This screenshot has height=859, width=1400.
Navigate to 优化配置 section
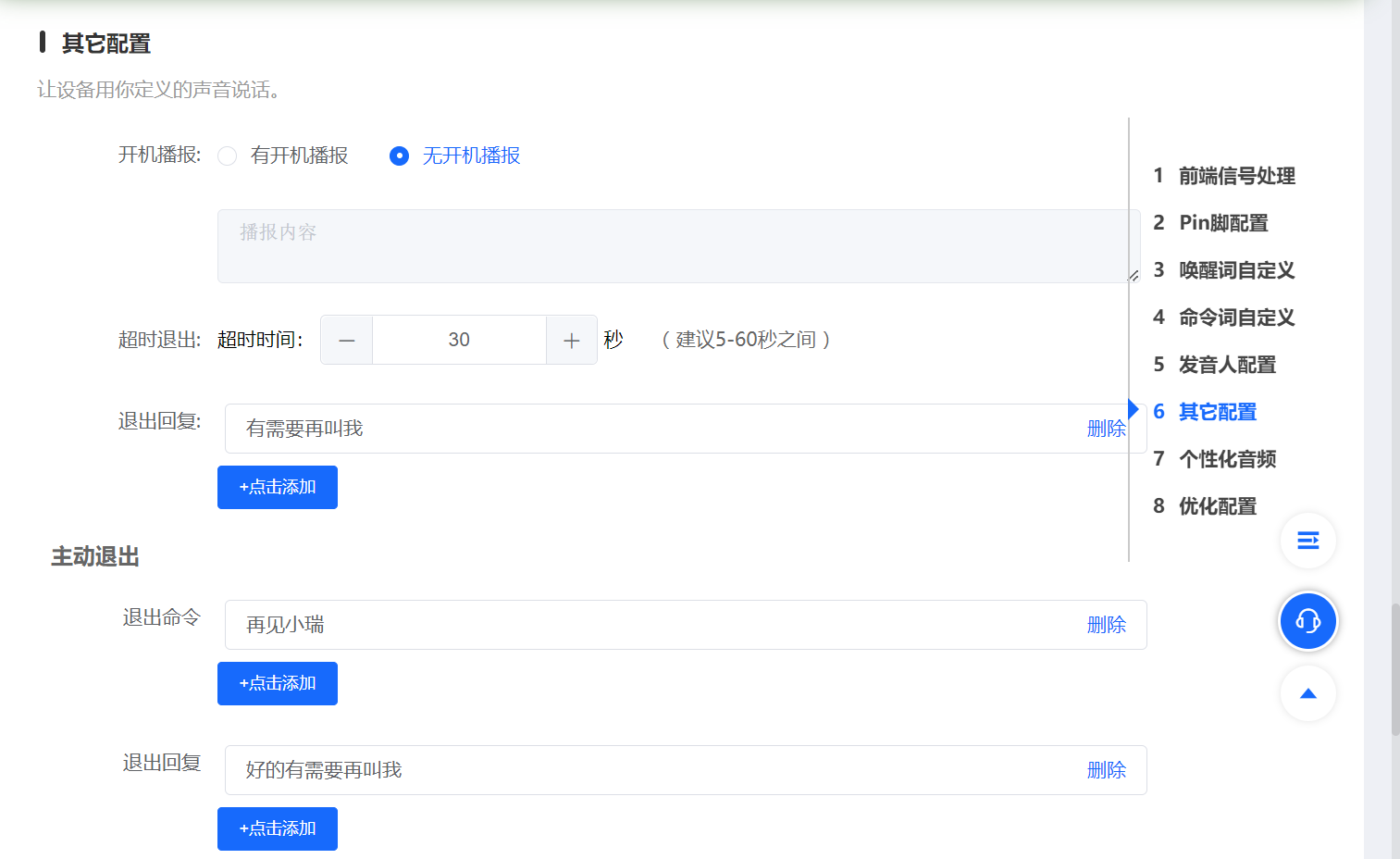click(1206, 506)
